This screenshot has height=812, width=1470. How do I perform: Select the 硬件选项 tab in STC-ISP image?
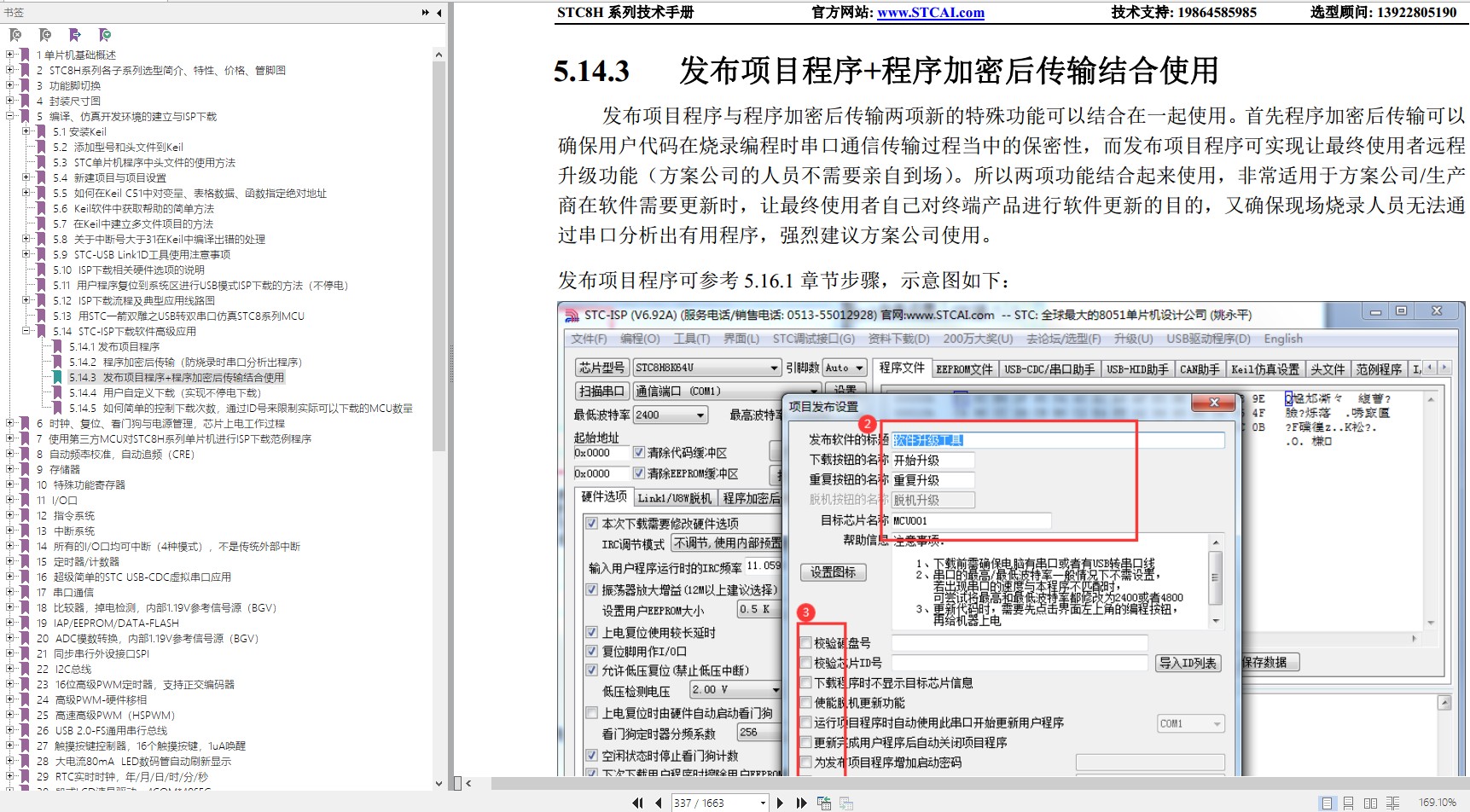click(604, 496)
